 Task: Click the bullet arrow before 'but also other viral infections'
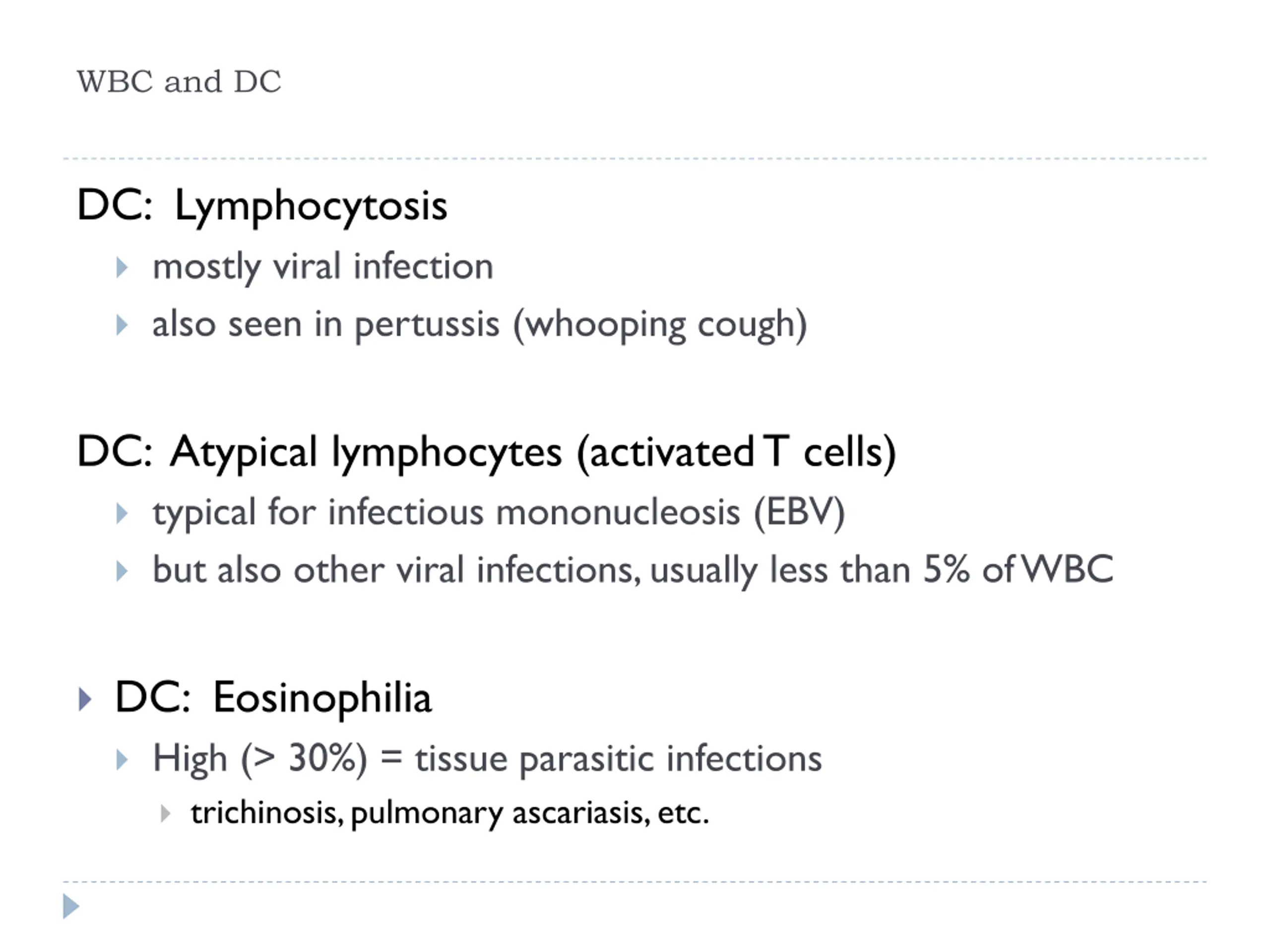tap(122, 571)
